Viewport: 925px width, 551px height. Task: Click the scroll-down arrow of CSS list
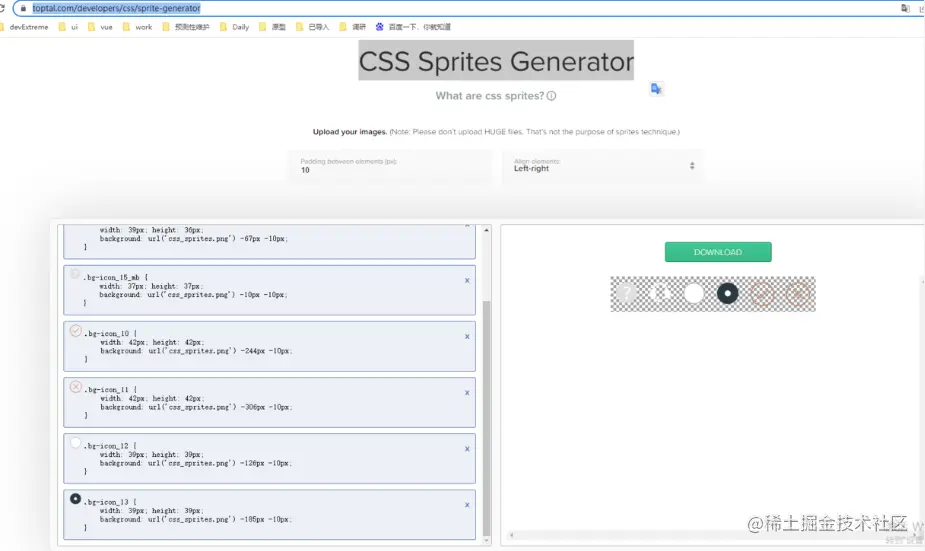tap(487, 540)
